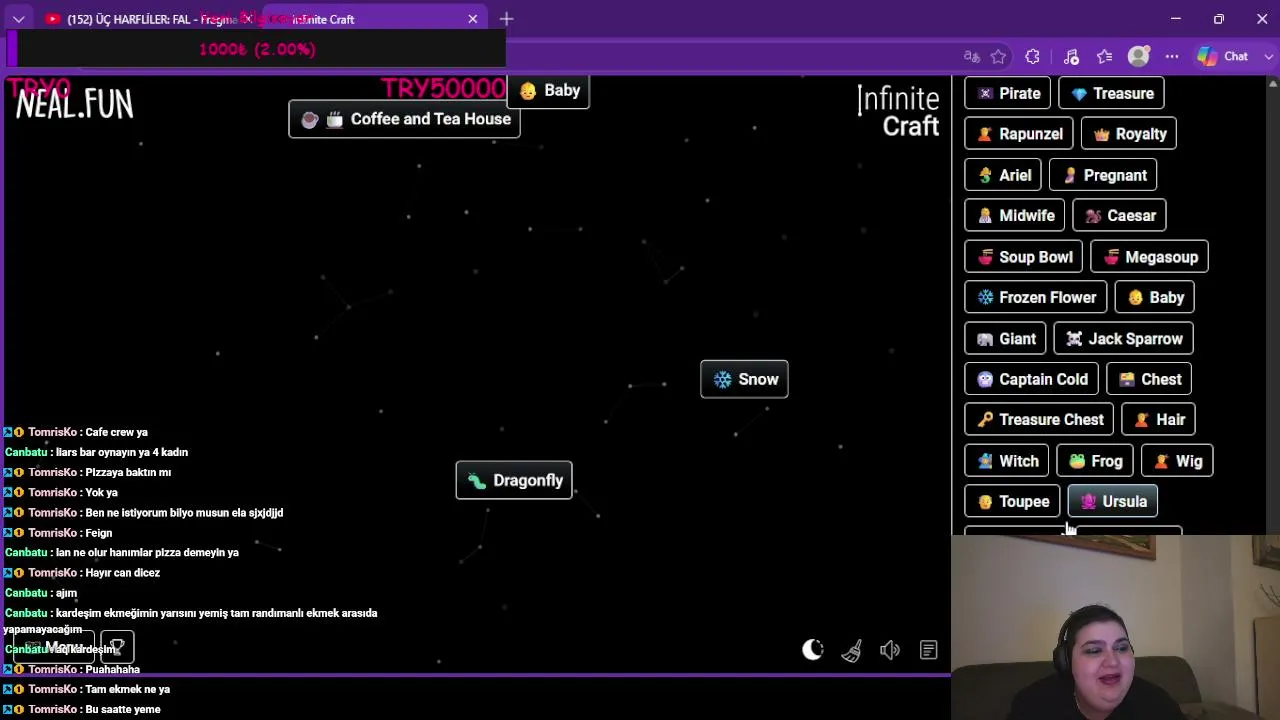This screenshot has width=1280, height=720.
Task: Restore down the browser window
Action: pos(1219,19)
